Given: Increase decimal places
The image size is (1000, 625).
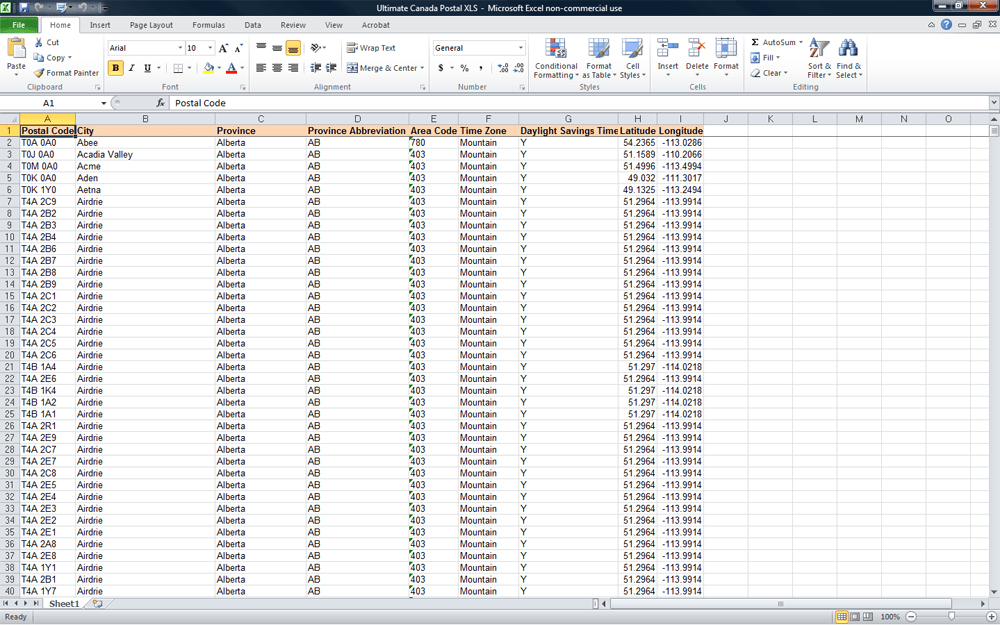Looking at the screenshot, I should click(503, 68).
